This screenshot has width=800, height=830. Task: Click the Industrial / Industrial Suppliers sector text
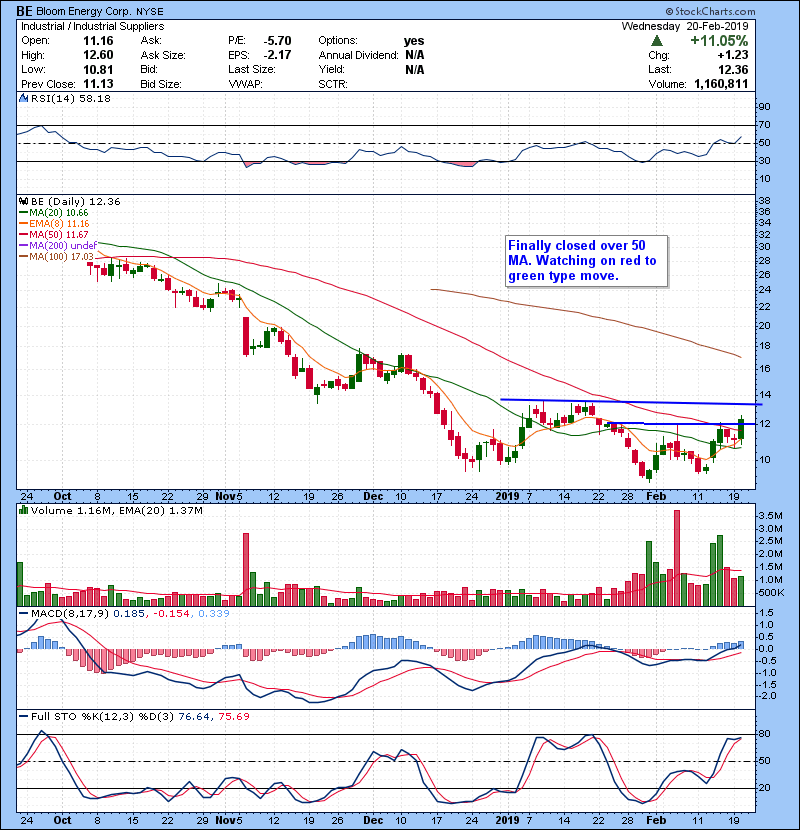coord(93,26)
